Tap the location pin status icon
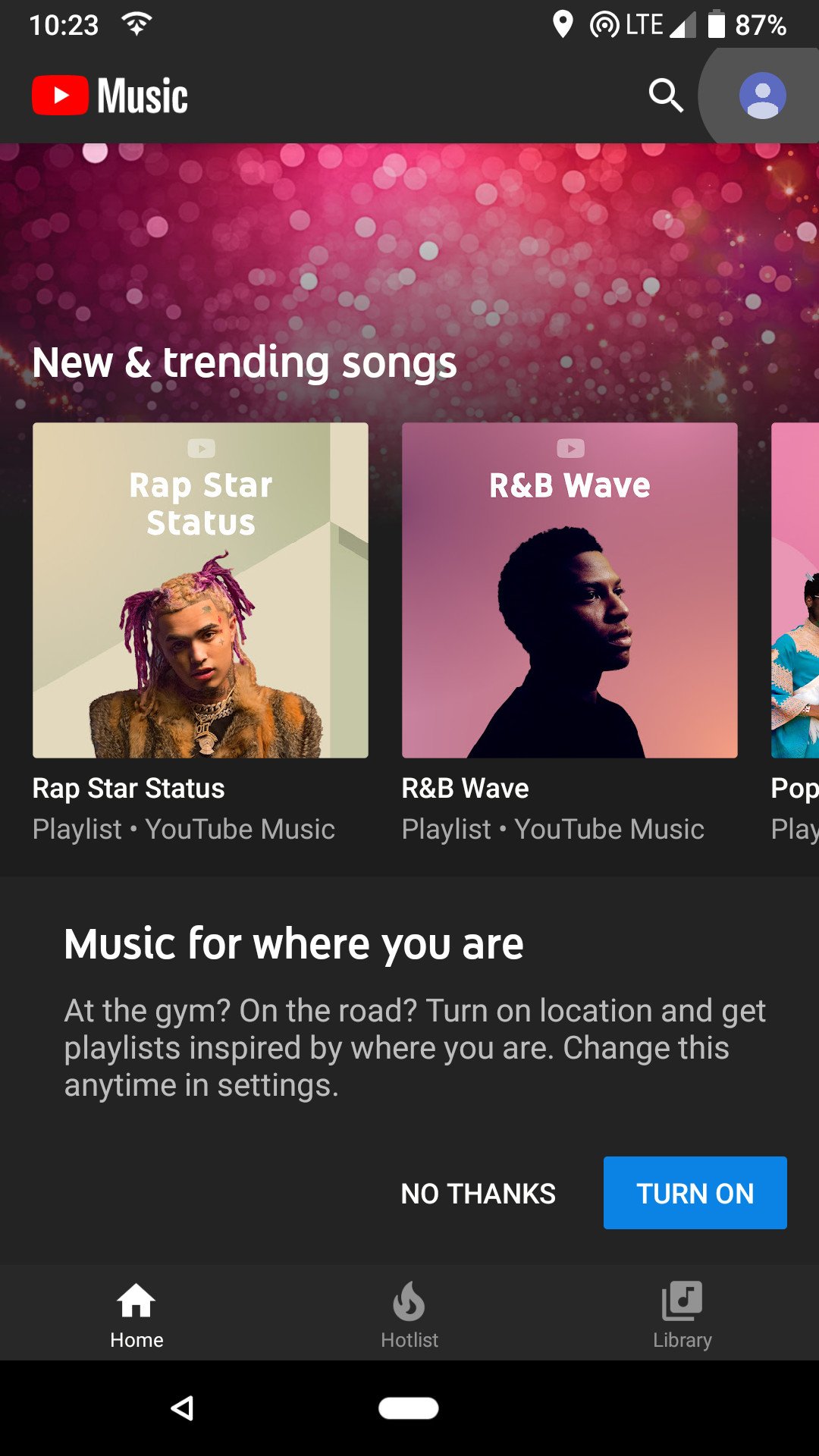This screenshot has width=819, height=1456. (x=562, y=24)
